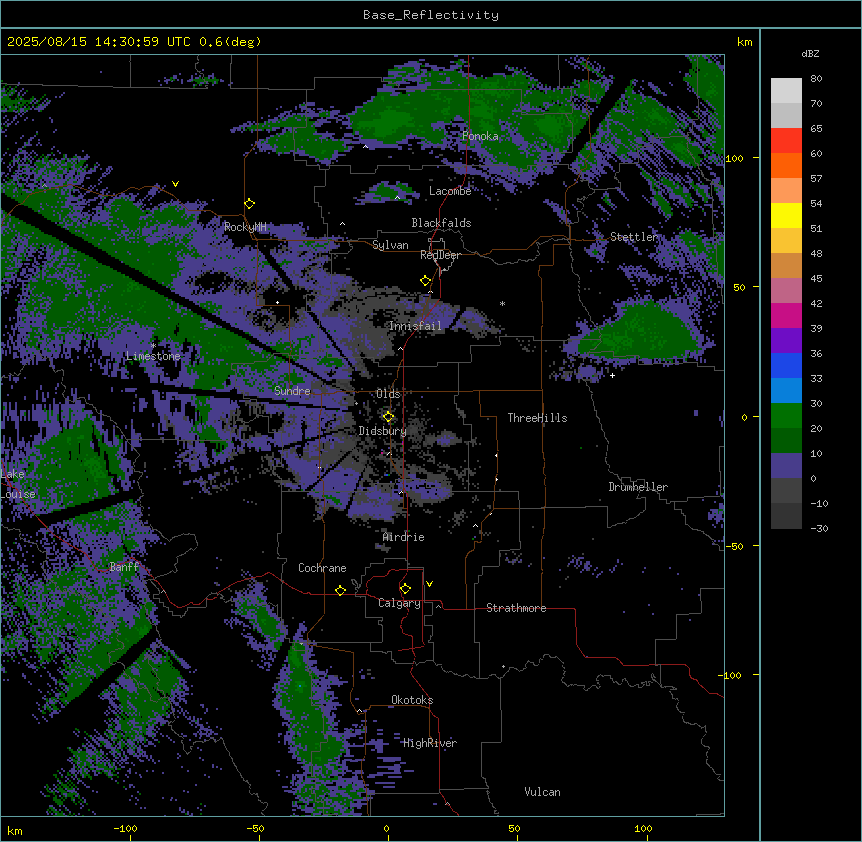Screen dimensions: 862x842
Task: Click the Strathmore label
Action: [x=516, y=608]
